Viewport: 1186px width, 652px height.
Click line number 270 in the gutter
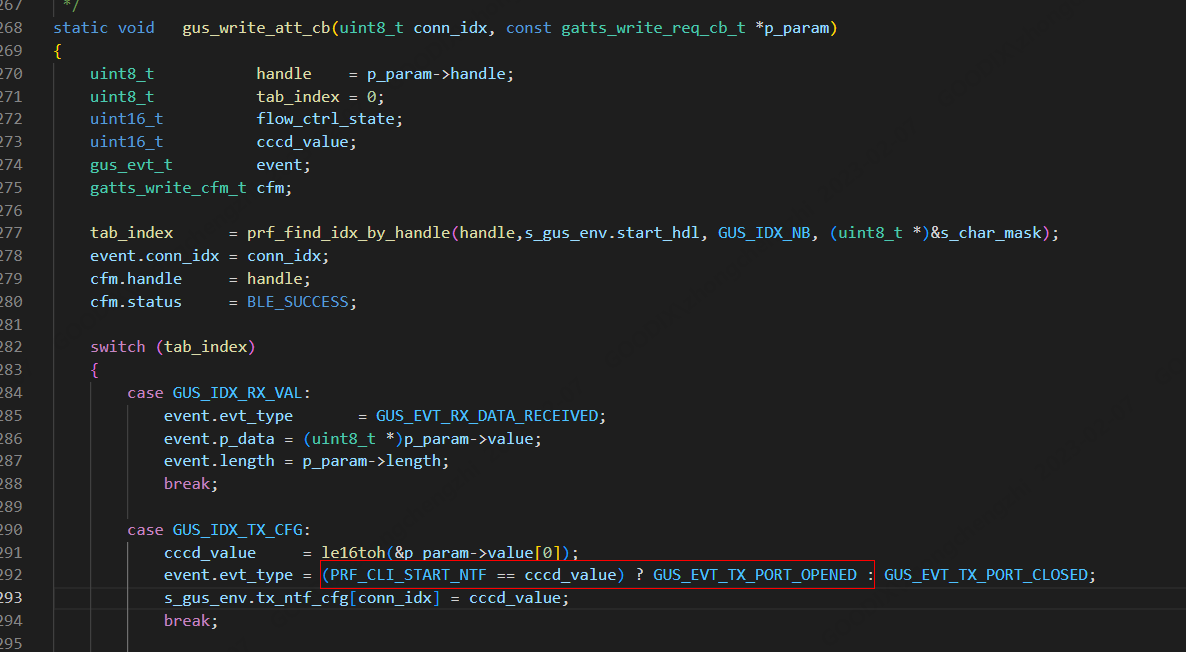pos(12,74)
